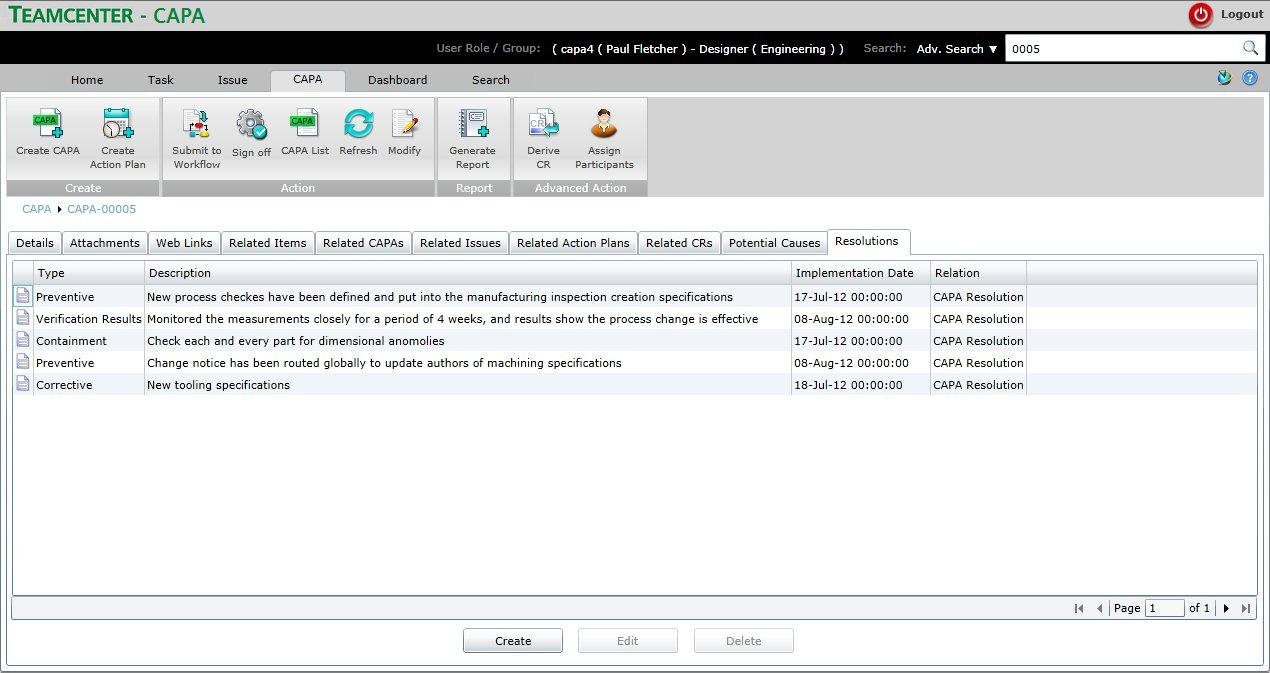This screenshot has height=673, width=1270.
Task: Click the Sign off gear icon
Action: pos(251,125)
